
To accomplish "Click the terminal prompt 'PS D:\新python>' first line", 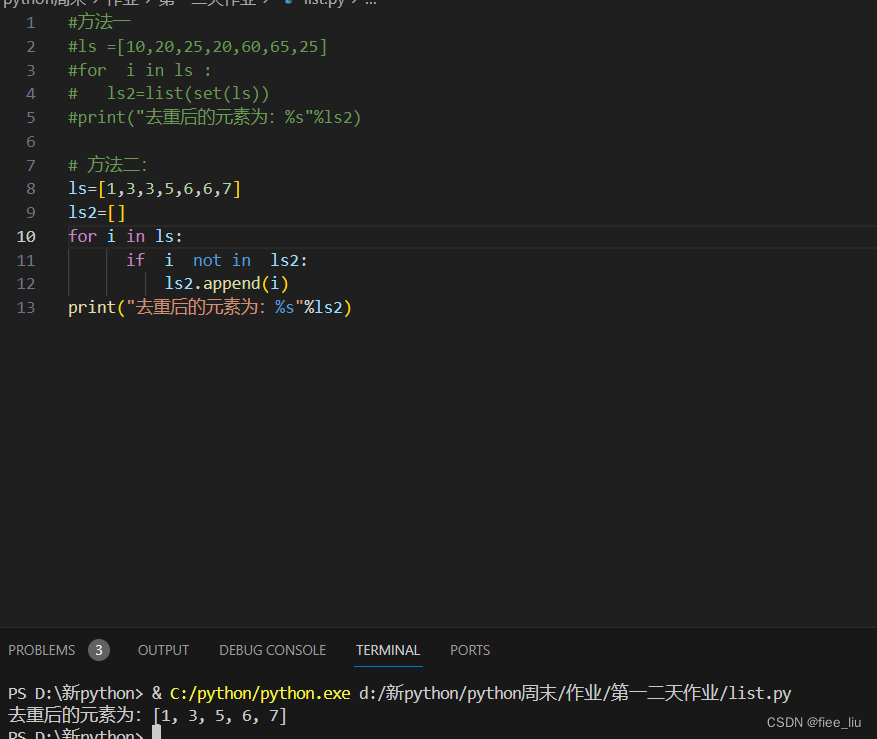I will [76, 694].
